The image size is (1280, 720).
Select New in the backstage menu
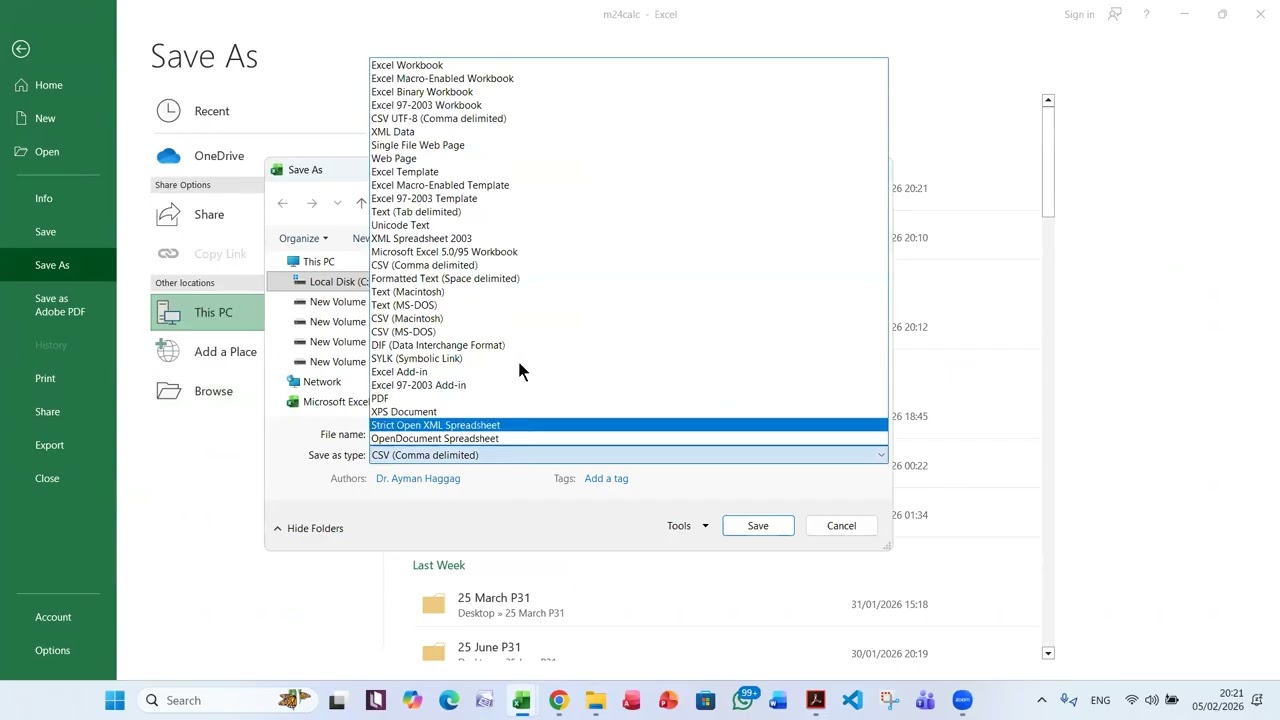[45, 118]
